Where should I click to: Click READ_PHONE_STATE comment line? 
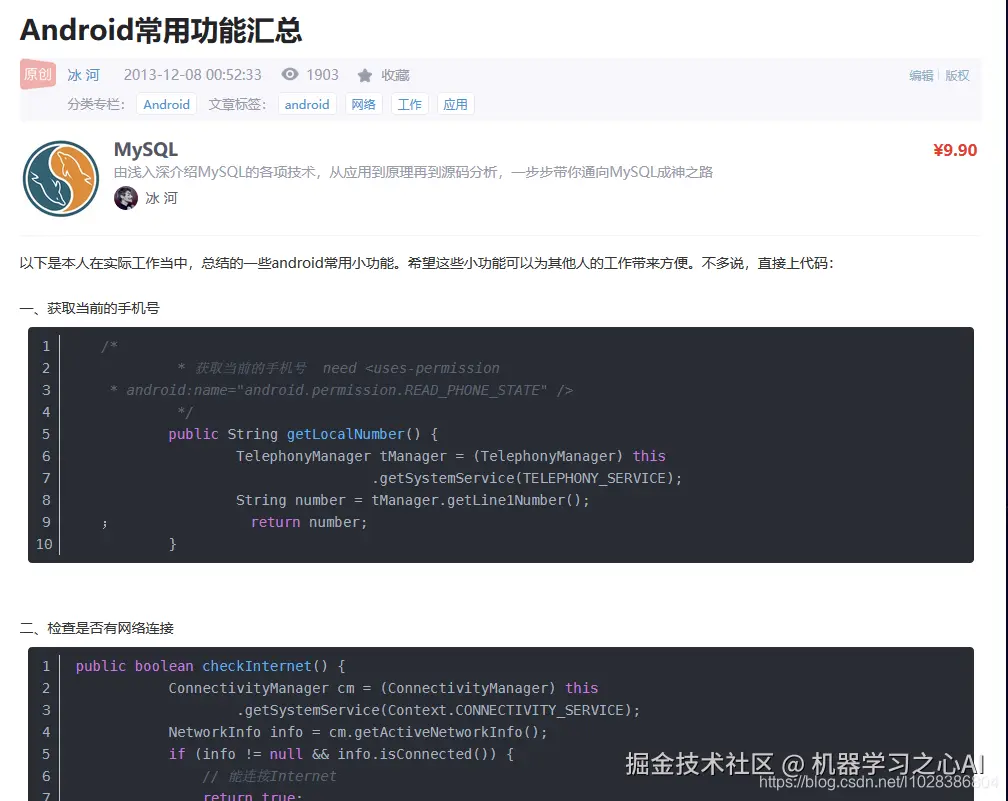pyautogui.click(x=341, y=390)
